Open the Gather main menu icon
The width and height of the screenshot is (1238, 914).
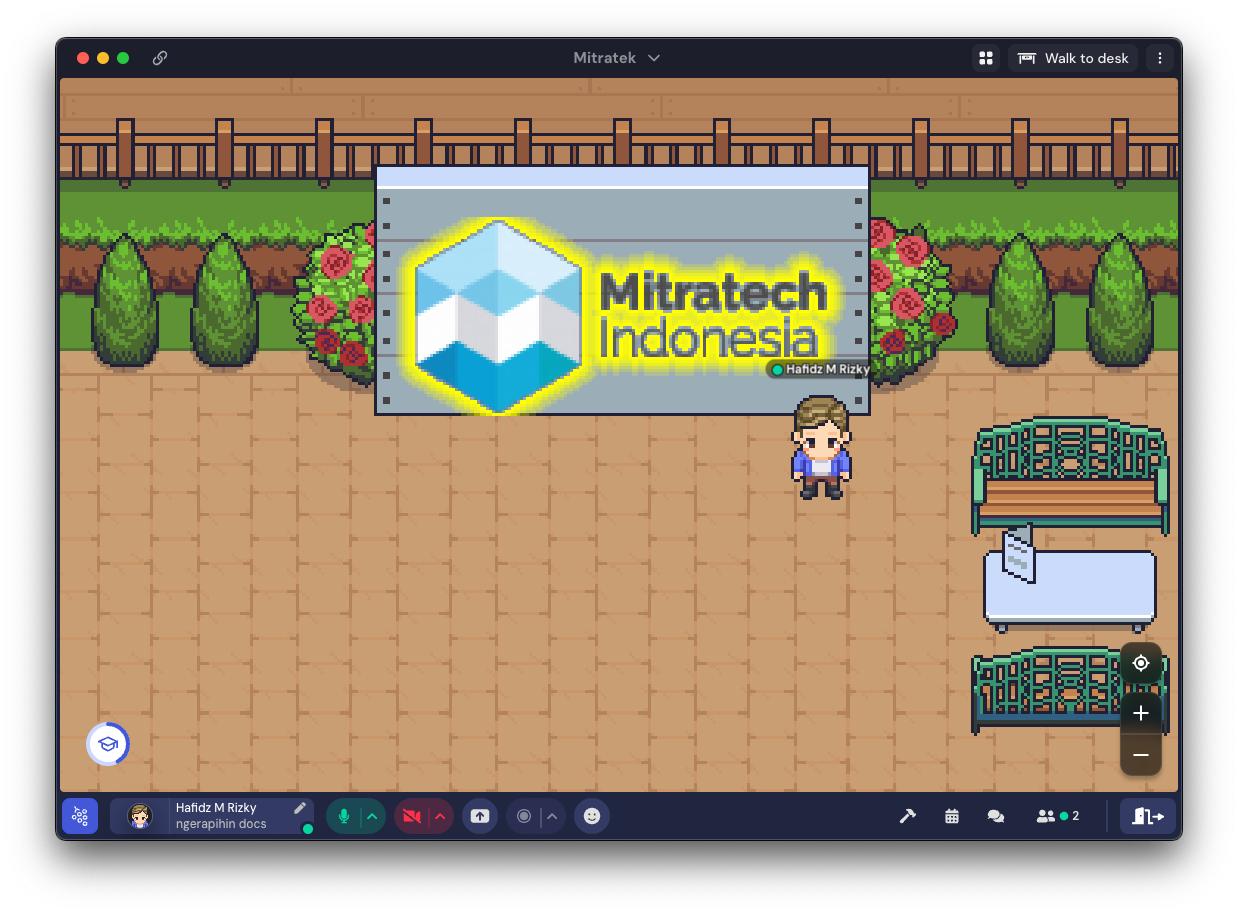coord(80,816)
